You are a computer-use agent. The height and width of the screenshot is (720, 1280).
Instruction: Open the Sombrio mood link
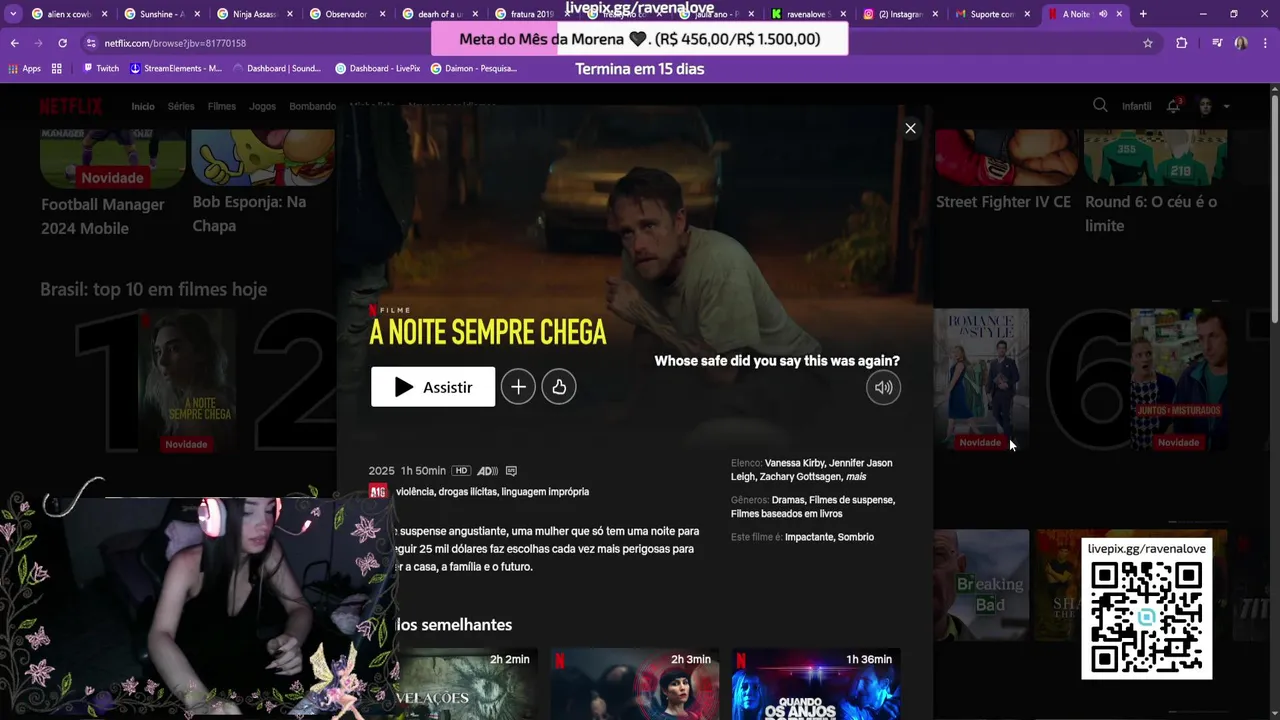(856, 537)
